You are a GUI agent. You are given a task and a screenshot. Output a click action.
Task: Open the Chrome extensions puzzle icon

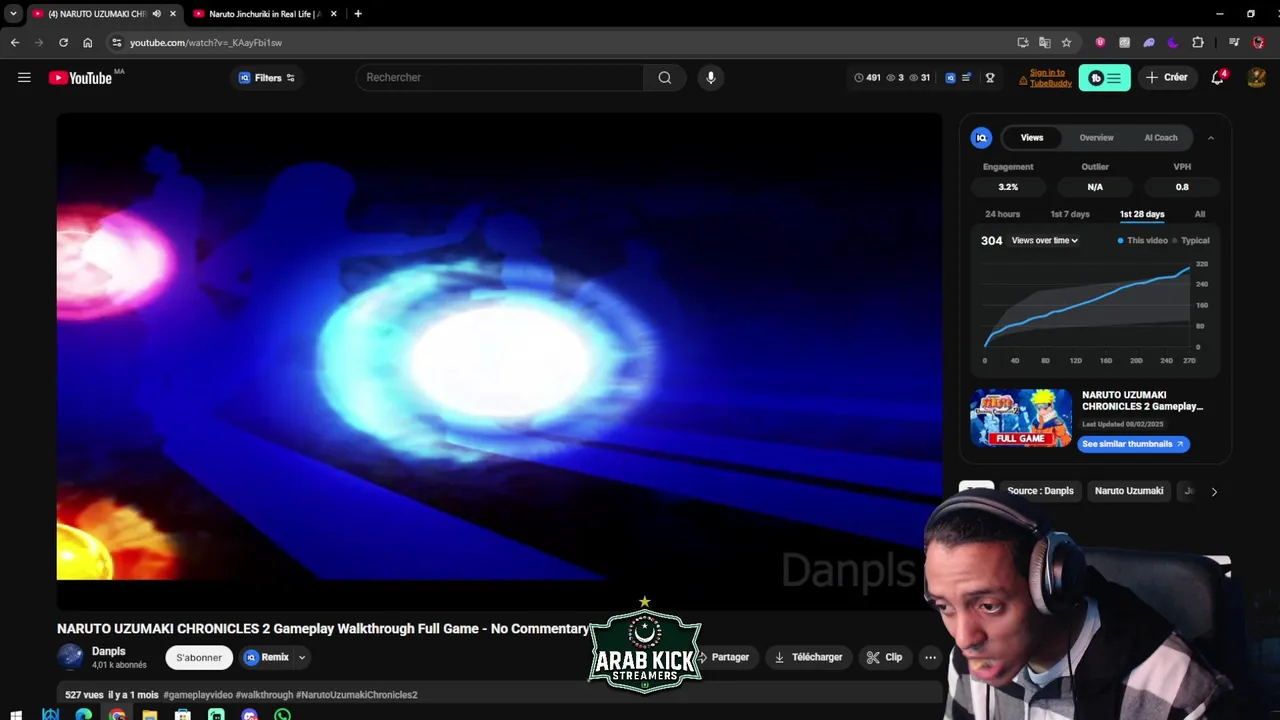point(1198,42)
